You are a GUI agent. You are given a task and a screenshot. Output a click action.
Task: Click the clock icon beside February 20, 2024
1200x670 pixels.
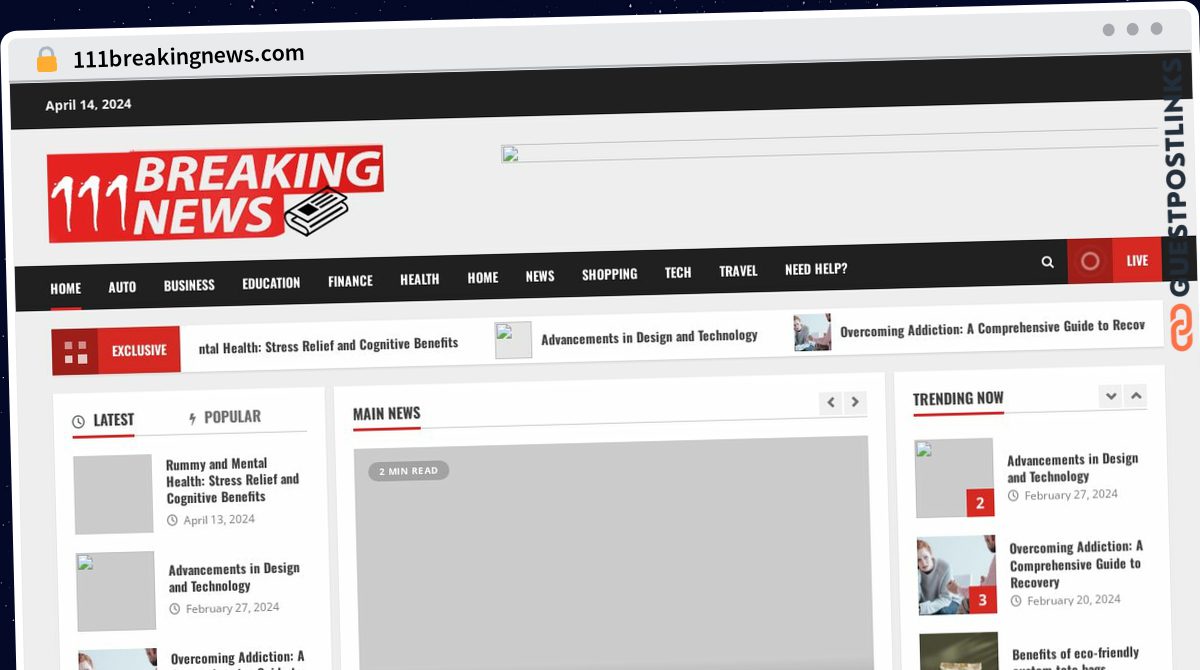pos(1016,601)
